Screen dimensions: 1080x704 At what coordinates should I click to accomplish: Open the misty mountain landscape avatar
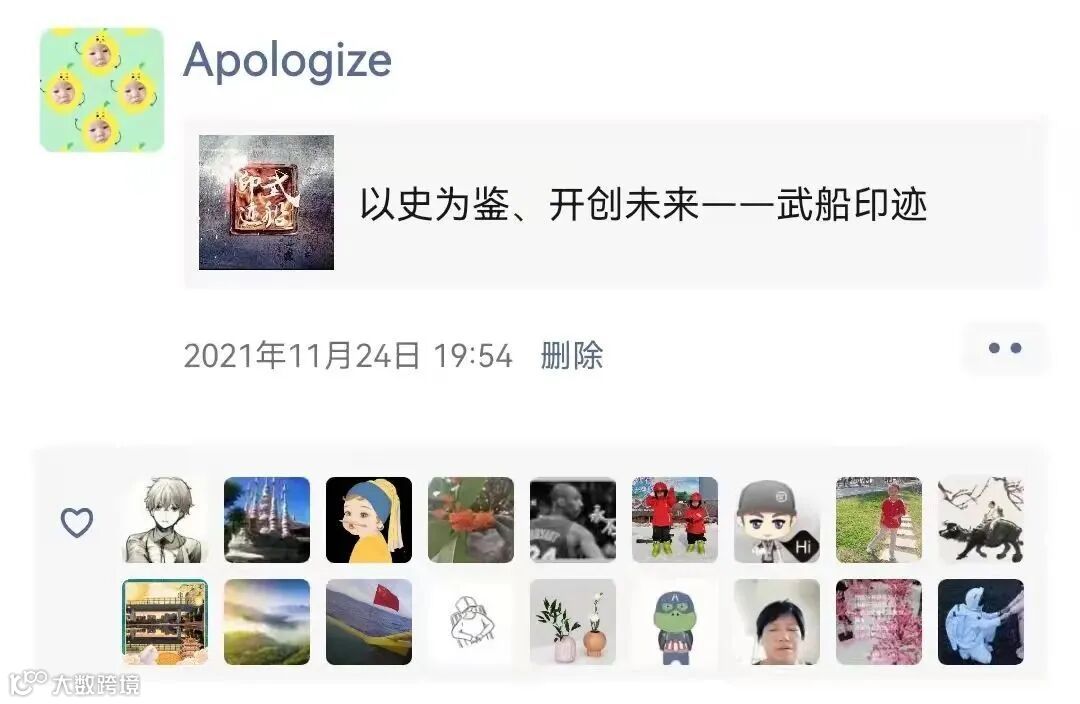(x=267, y=622)
